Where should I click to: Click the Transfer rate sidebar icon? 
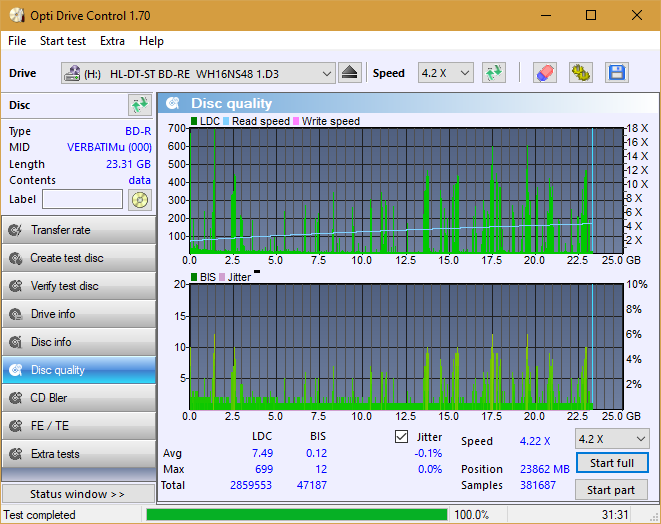point(16,230)
